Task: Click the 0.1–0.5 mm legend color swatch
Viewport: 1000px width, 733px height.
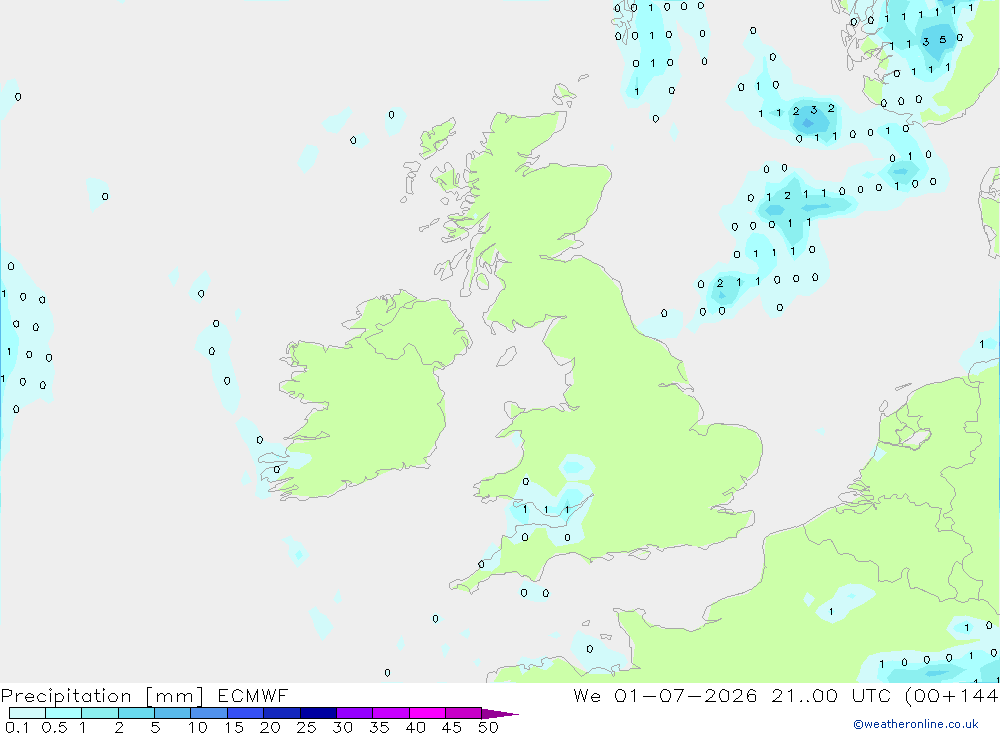Action: (x=27, y=713)
